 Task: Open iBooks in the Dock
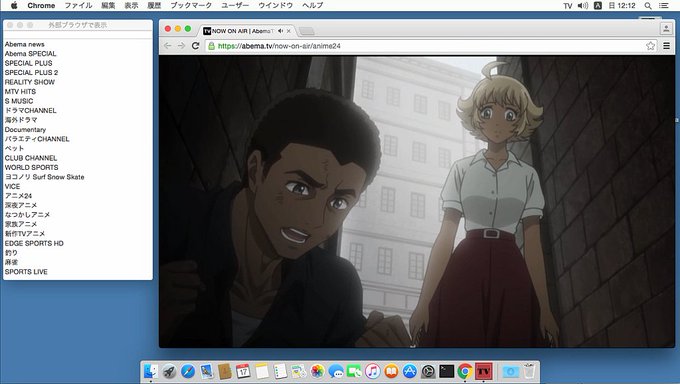pyautogui.click(x=391, y=371)
